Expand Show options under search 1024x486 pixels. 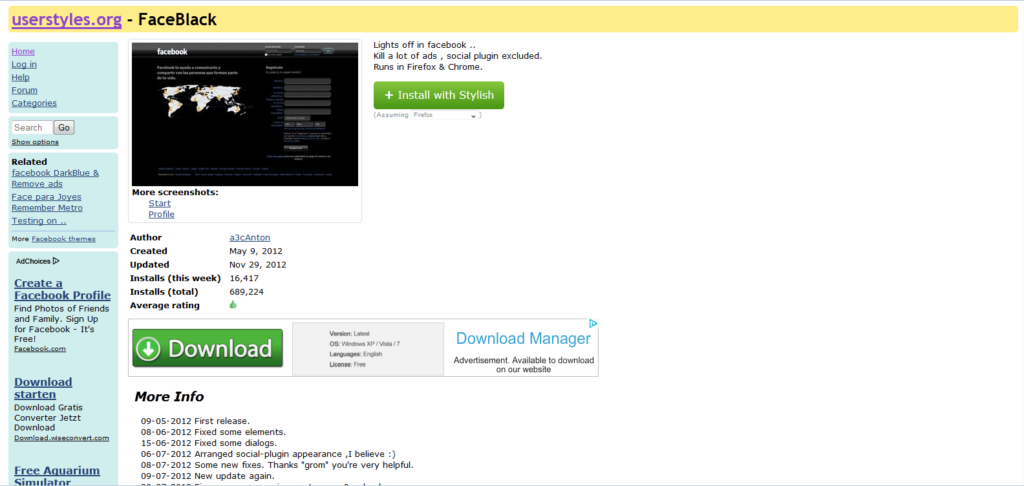pos(35,142)
